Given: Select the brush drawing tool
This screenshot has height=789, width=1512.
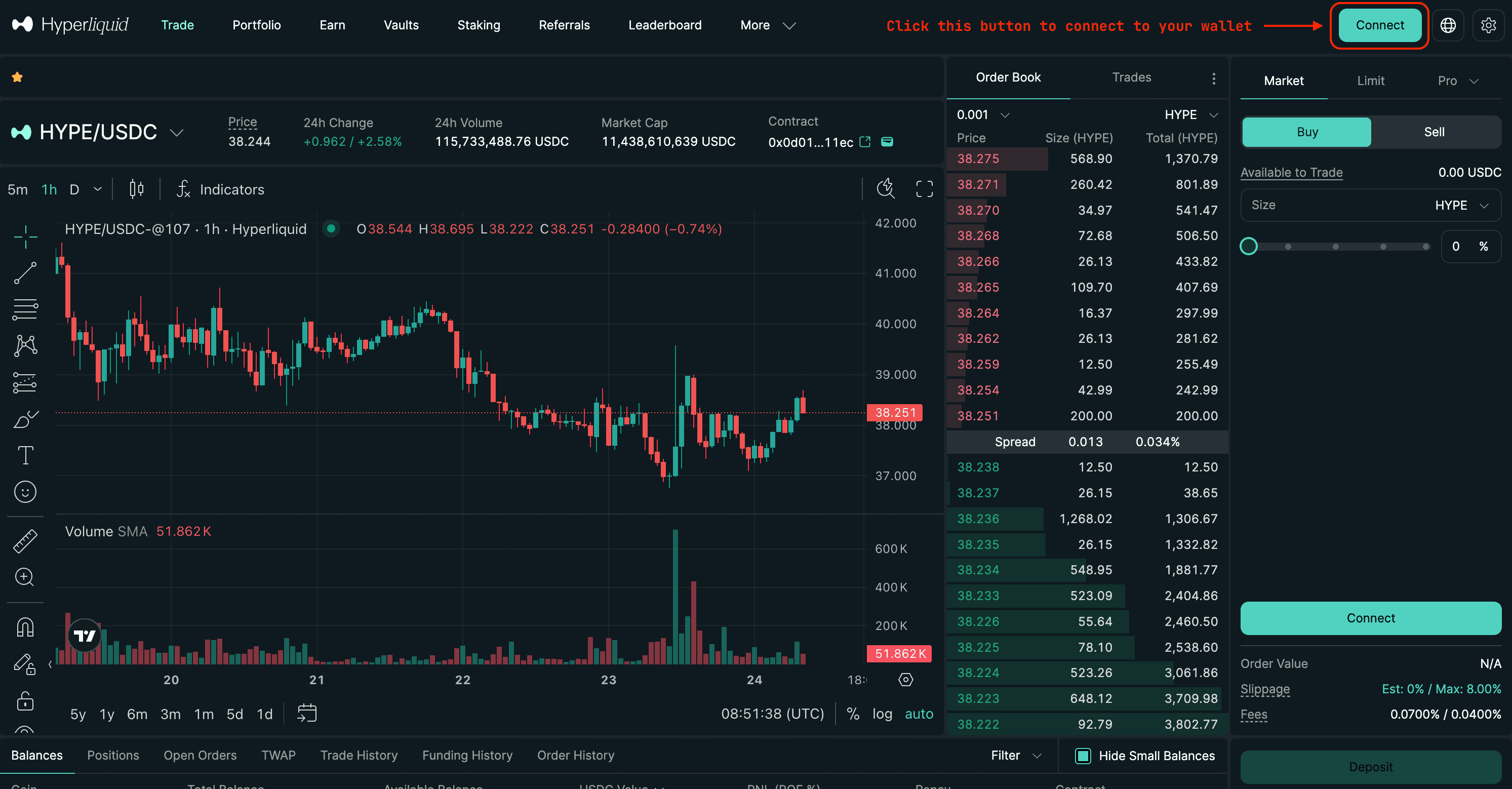Looking at the screenshot, I should point(25,419).
